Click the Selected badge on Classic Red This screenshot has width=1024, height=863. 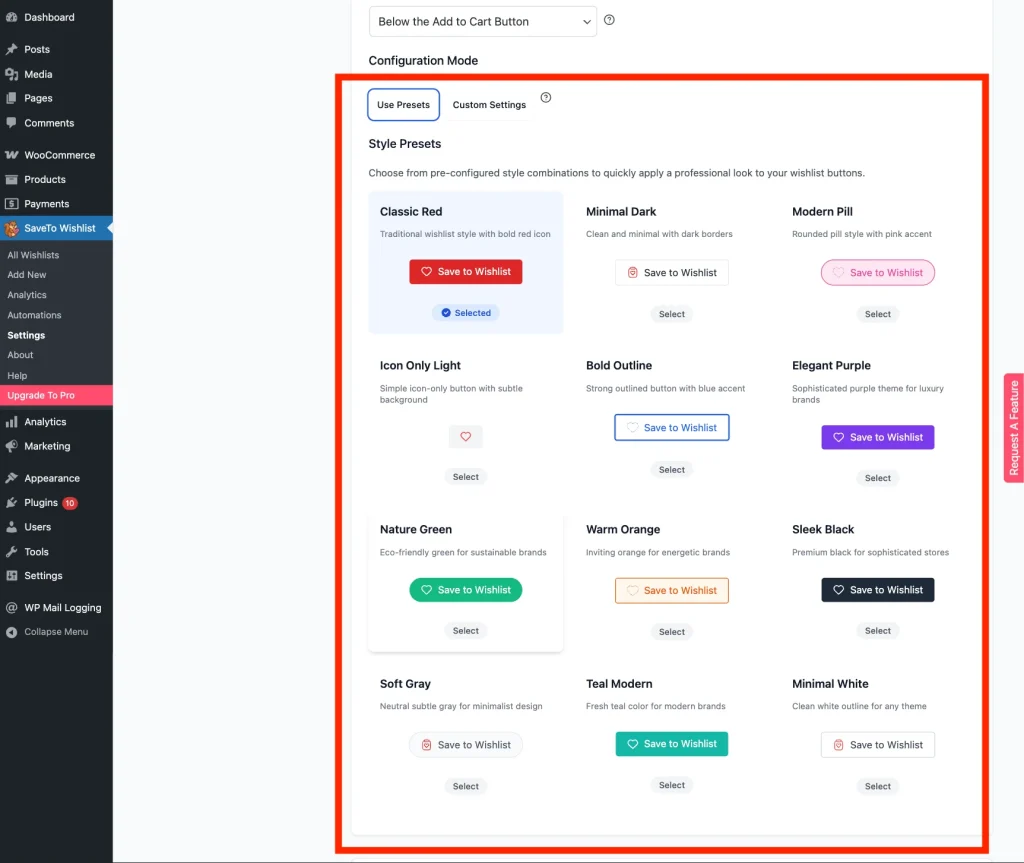(x=465, y=313)
